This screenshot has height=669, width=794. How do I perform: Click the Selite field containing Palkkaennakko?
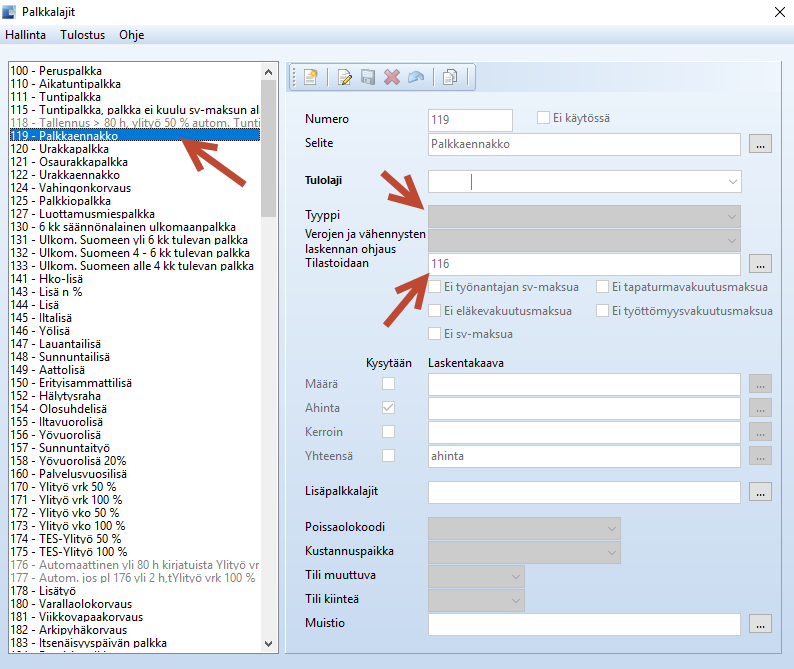pos(584,144)
